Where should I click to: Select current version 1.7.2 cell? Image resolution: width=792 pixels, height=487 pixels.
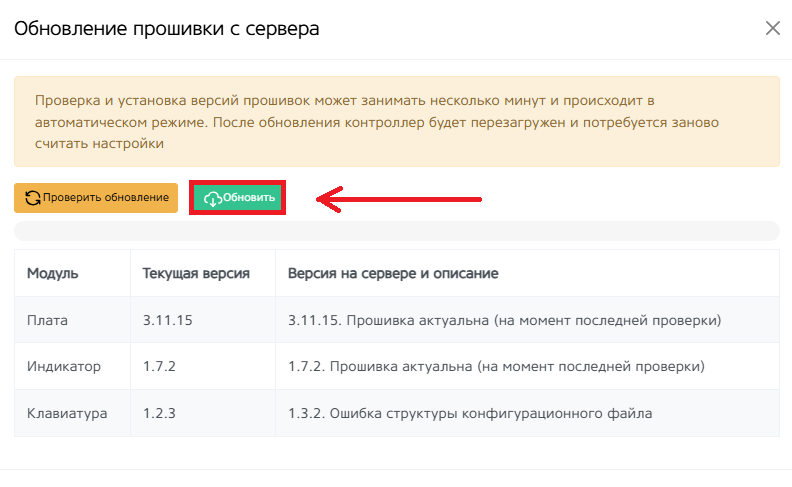203,366
